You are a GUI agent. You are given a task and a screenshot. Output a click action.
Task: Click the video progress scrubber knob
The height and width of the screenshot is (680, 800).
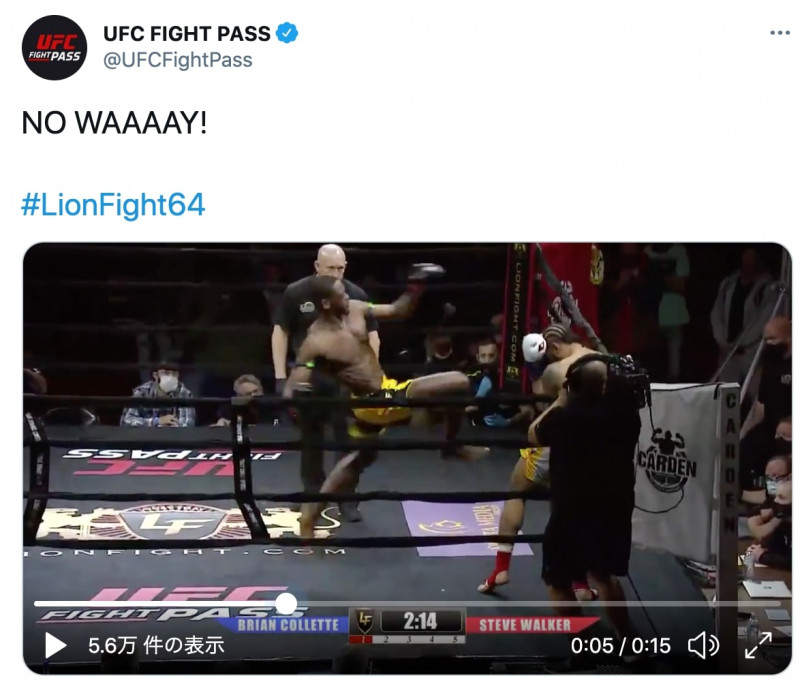point(286,603)
